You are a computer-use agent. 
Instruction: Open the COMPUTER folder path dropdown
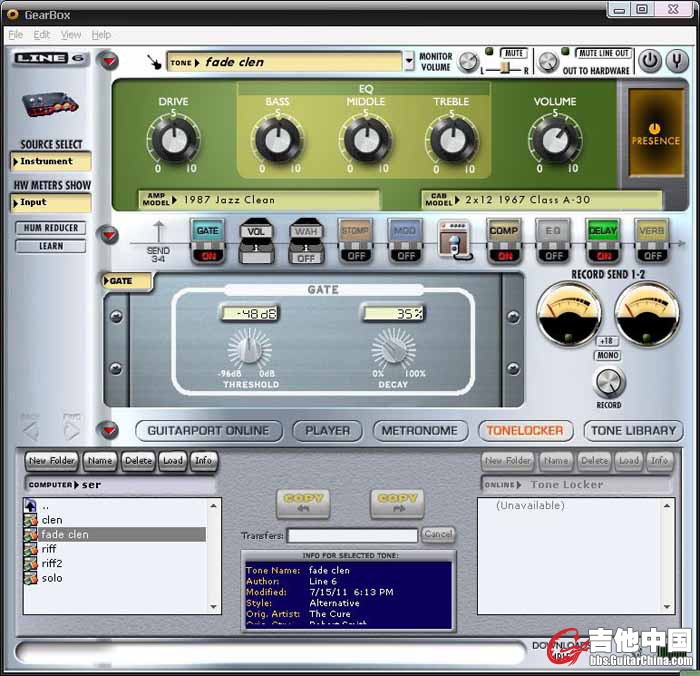[x=120, y=484]
